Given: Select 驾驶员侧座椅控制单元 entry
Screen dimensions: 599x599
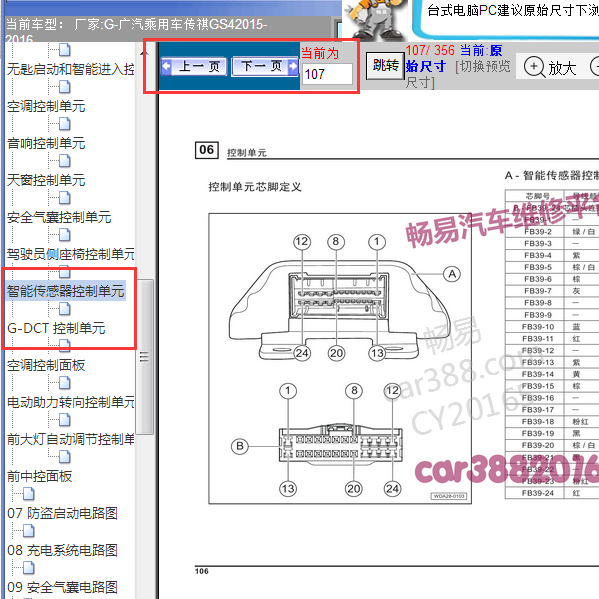Looking at the screenshot, I should (x=71, y=254).
